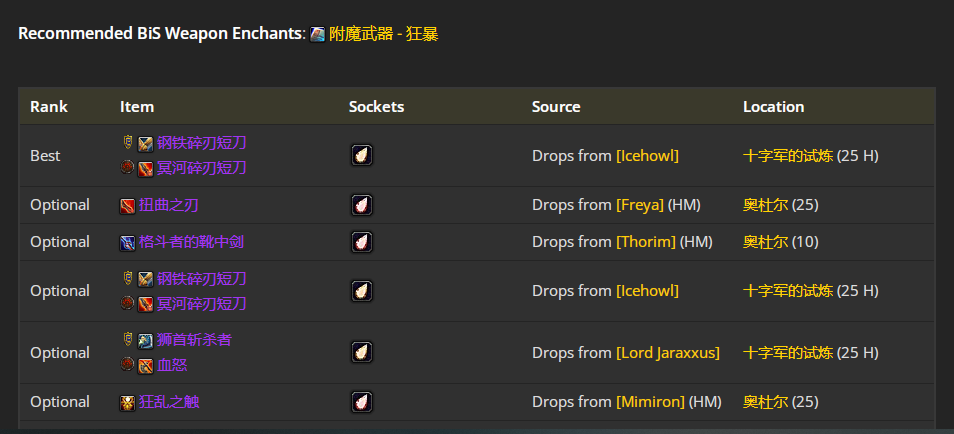
Task: Click the 狂乱之触 fist weapon icon
Action: click(x=127, y=403)
